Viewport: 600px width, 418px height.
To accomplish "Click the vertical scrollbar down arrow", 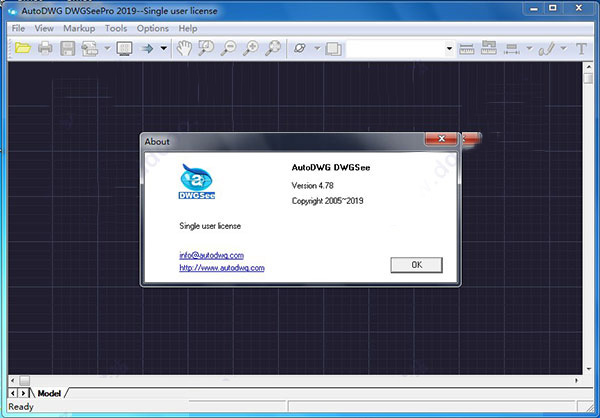I will point(589,369).
